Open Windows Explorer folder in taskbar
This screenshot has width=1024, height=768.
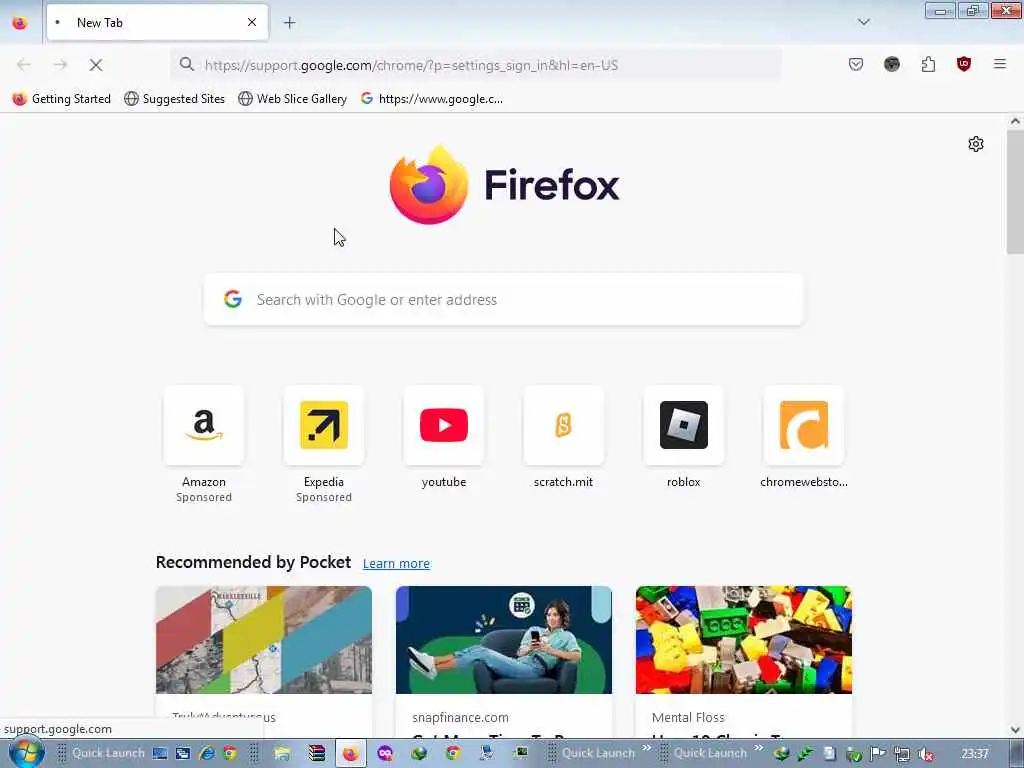(x=282, y=754)
